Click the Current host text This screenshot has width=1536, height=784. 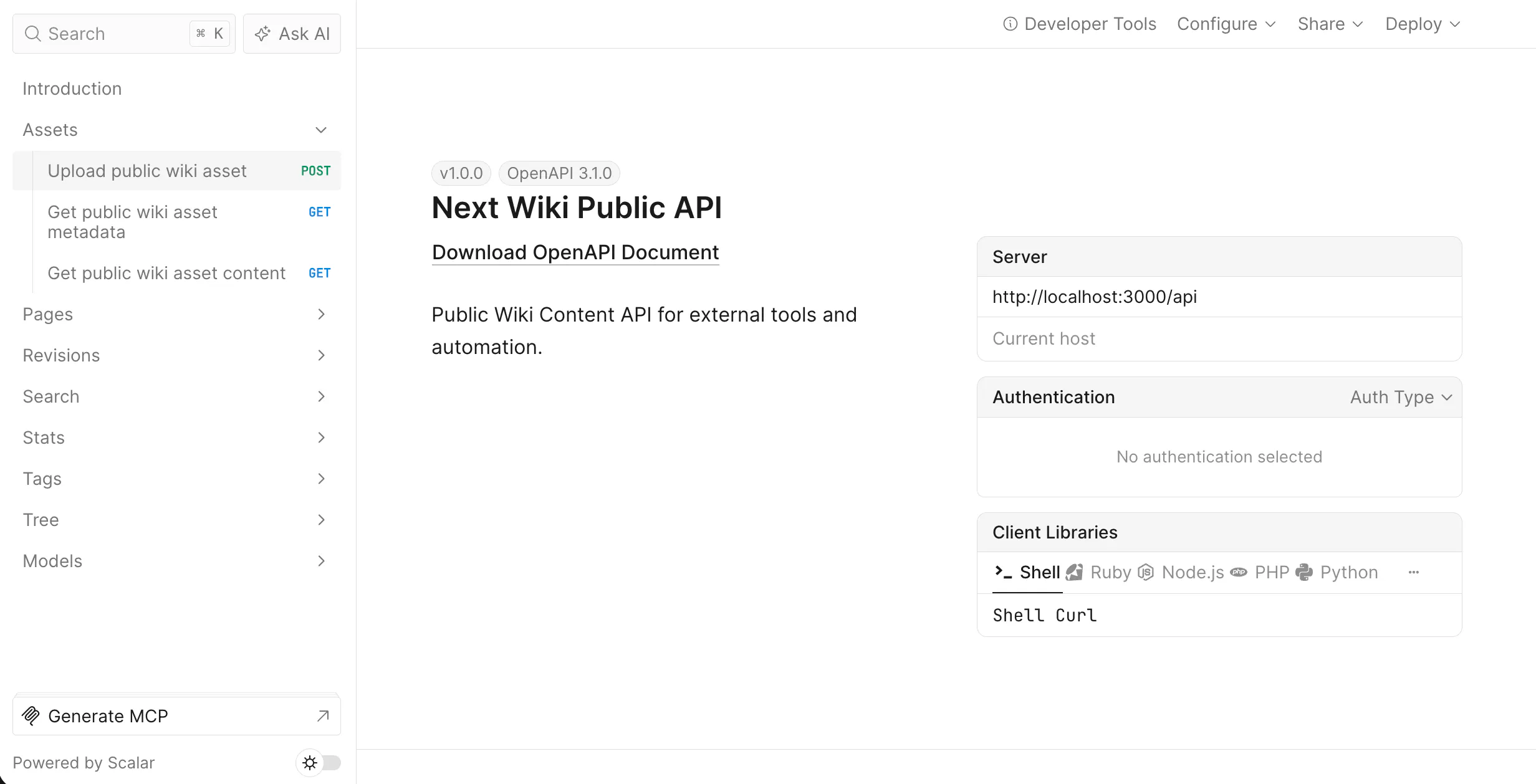pyautogui.click(x=1044, y=338)
